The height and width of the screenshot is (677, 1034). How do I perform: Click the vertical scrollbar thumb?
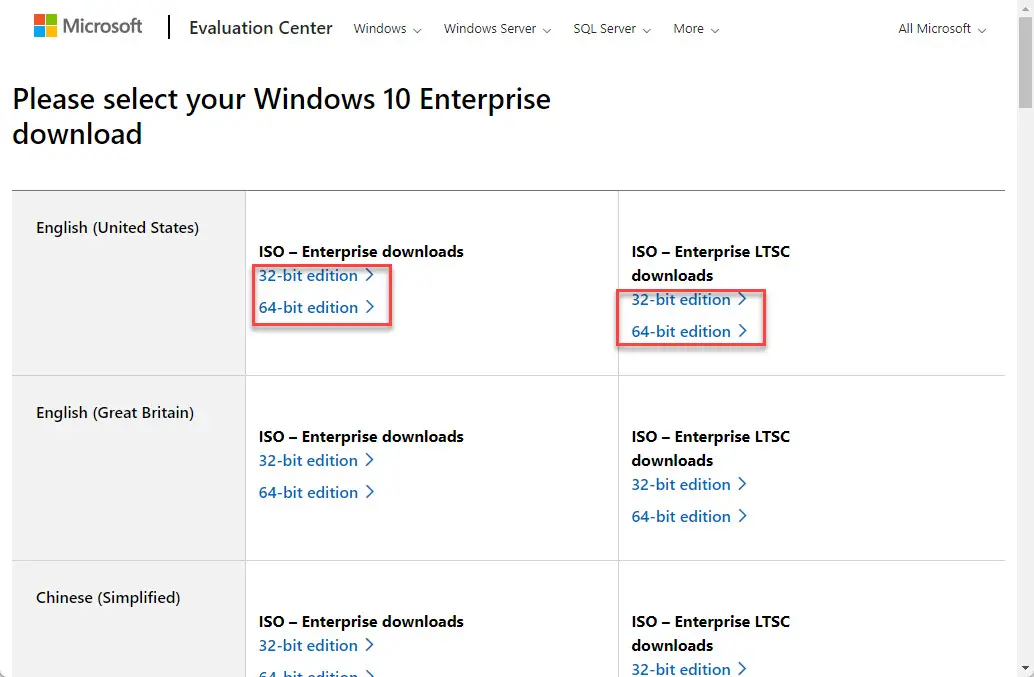click(1025, 63)
